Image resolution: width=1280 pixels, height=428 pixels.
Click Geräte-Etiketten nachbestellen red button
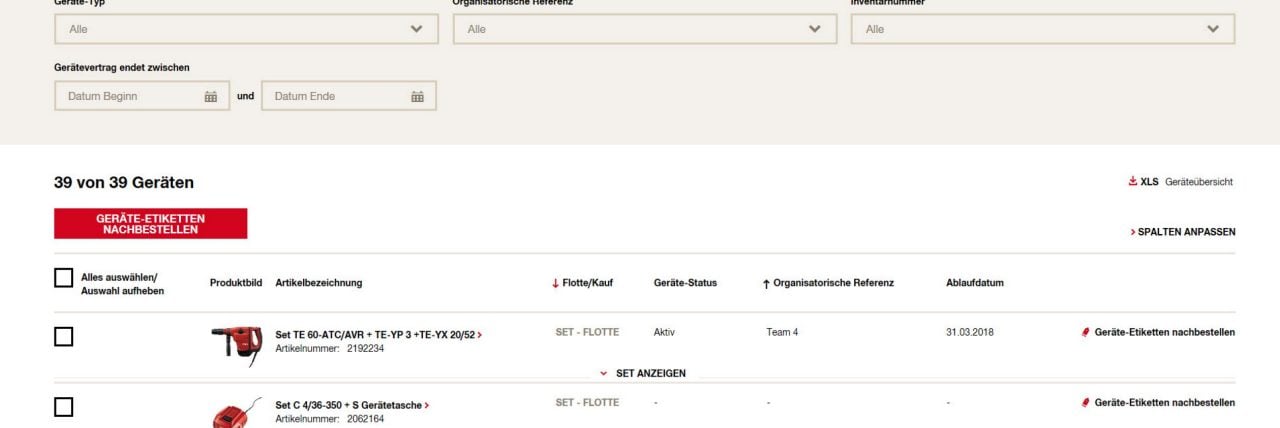(x=150, y=224)
